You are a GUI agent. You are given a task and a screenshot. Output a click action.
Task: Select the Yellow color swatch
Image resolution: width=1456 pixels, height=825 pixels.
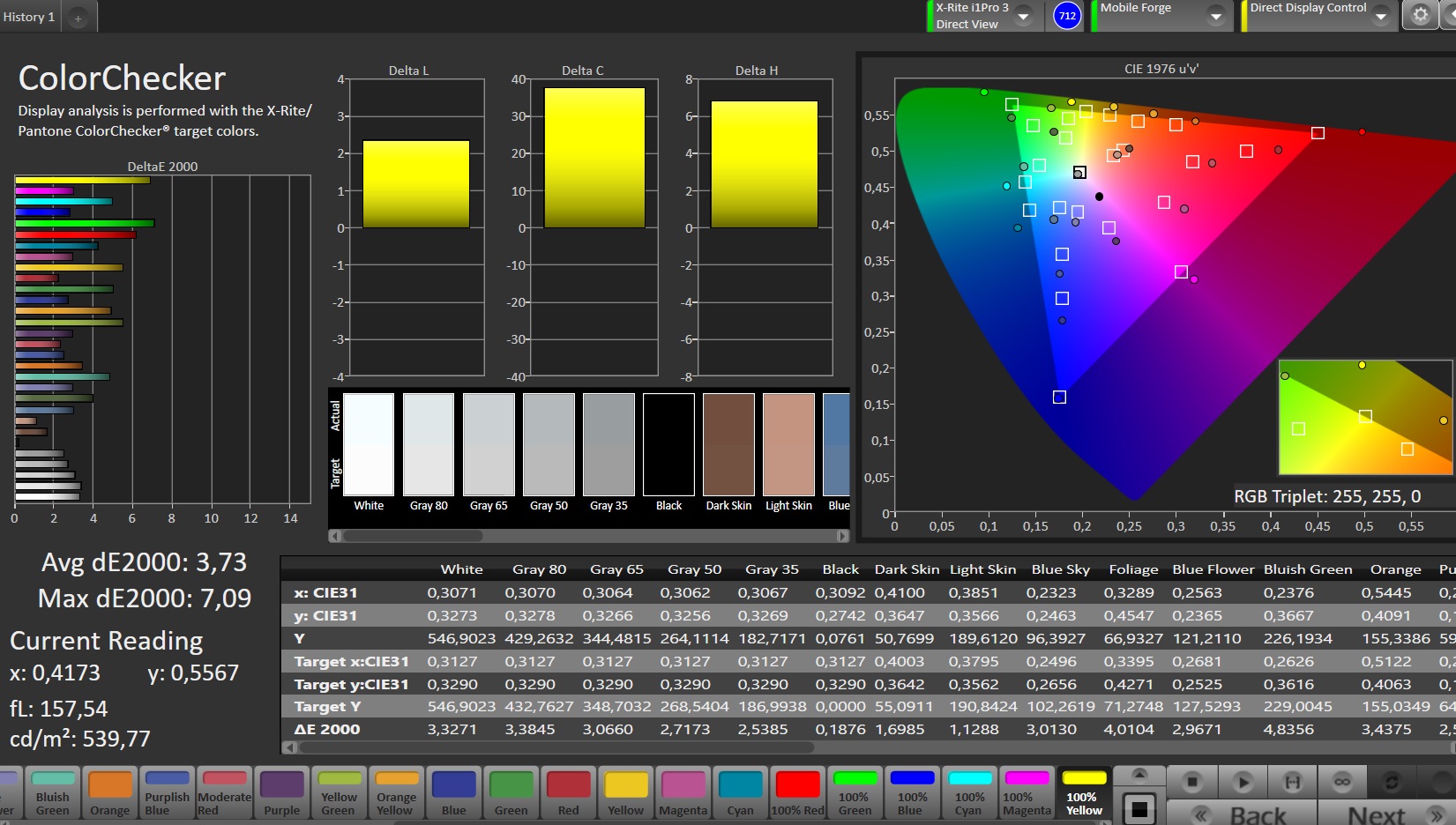pos(626,792)
